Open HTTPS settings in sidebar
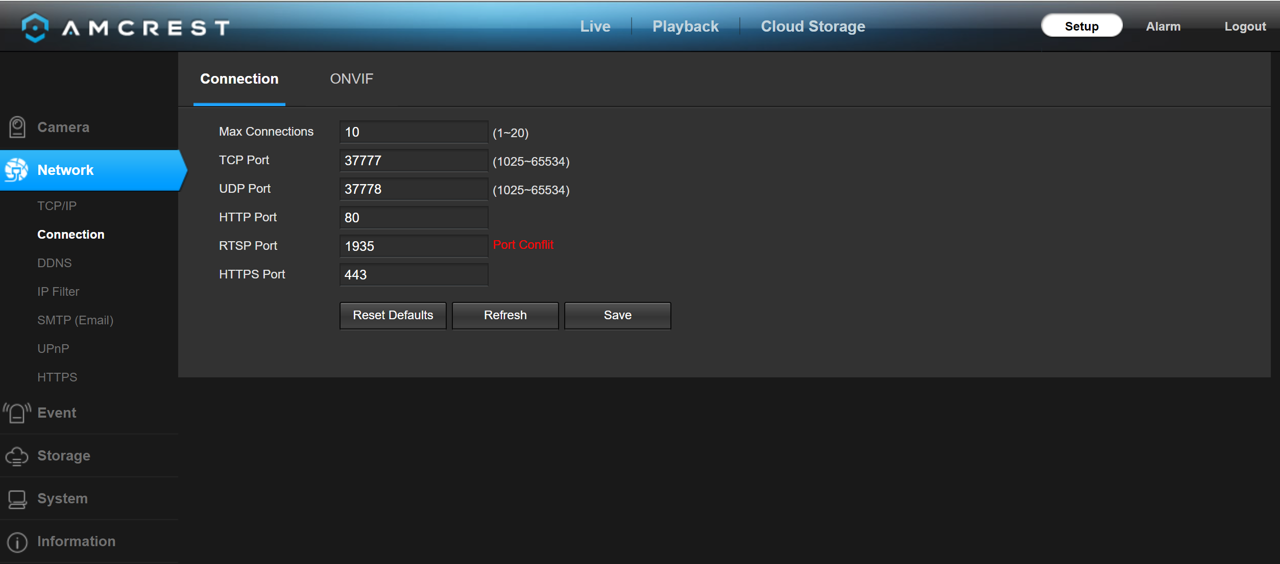This screenshot has width=1280, height=564. click(x=57, y=377)
